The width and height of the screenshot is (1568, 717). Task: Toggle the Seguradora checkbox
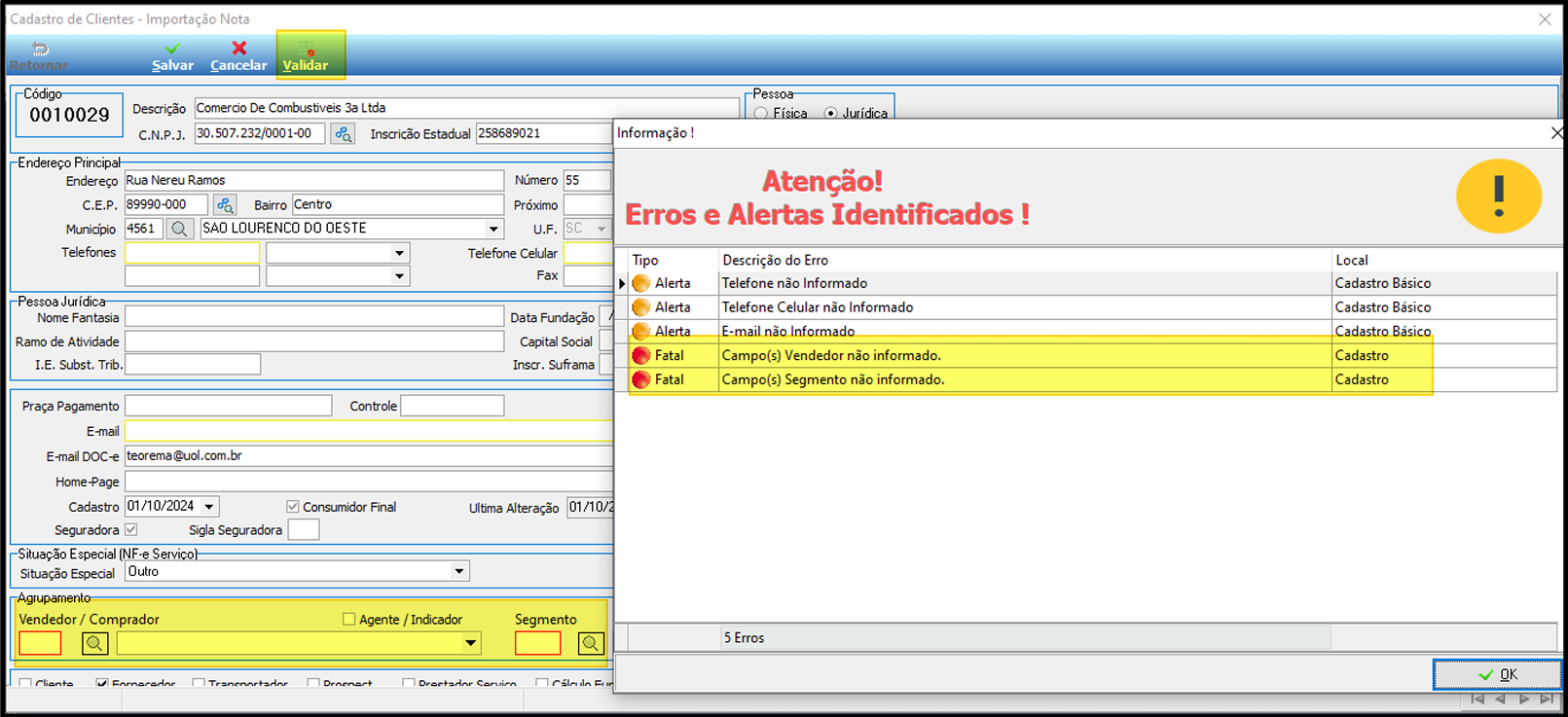(x=131, y=530)
